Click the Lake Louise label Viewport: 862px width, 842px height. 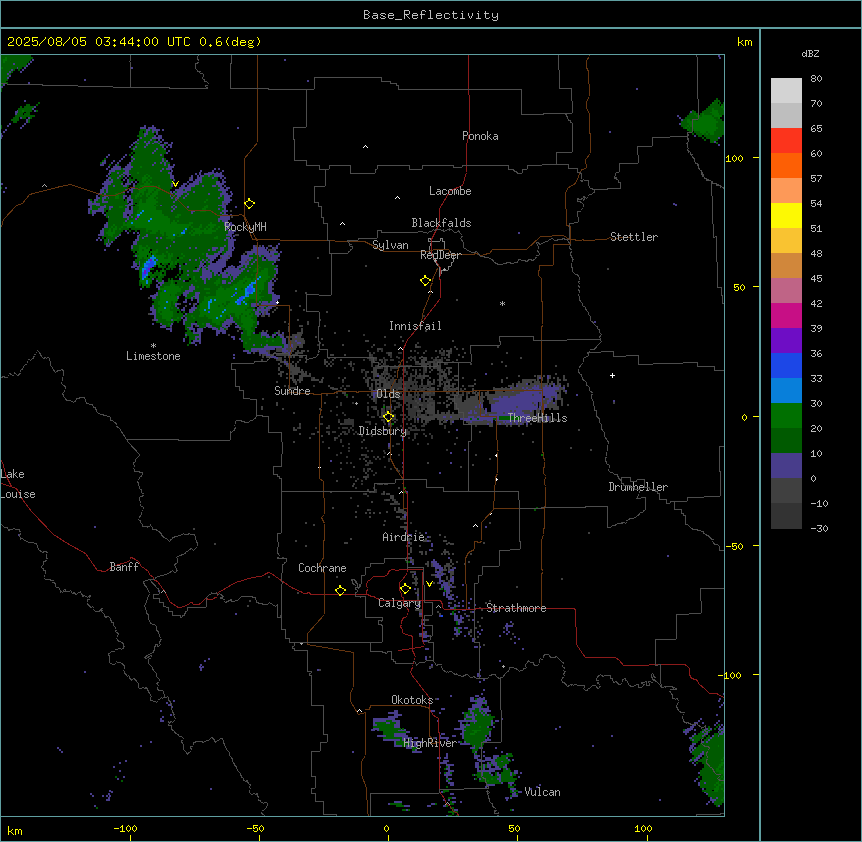coord(18,484)
